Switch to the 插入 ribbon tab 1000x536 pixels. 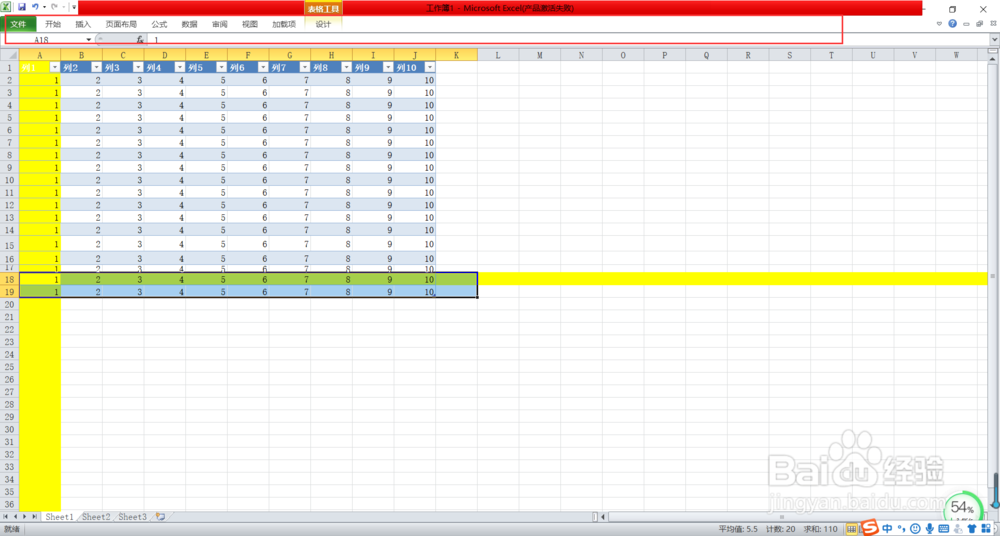[83, 24]
